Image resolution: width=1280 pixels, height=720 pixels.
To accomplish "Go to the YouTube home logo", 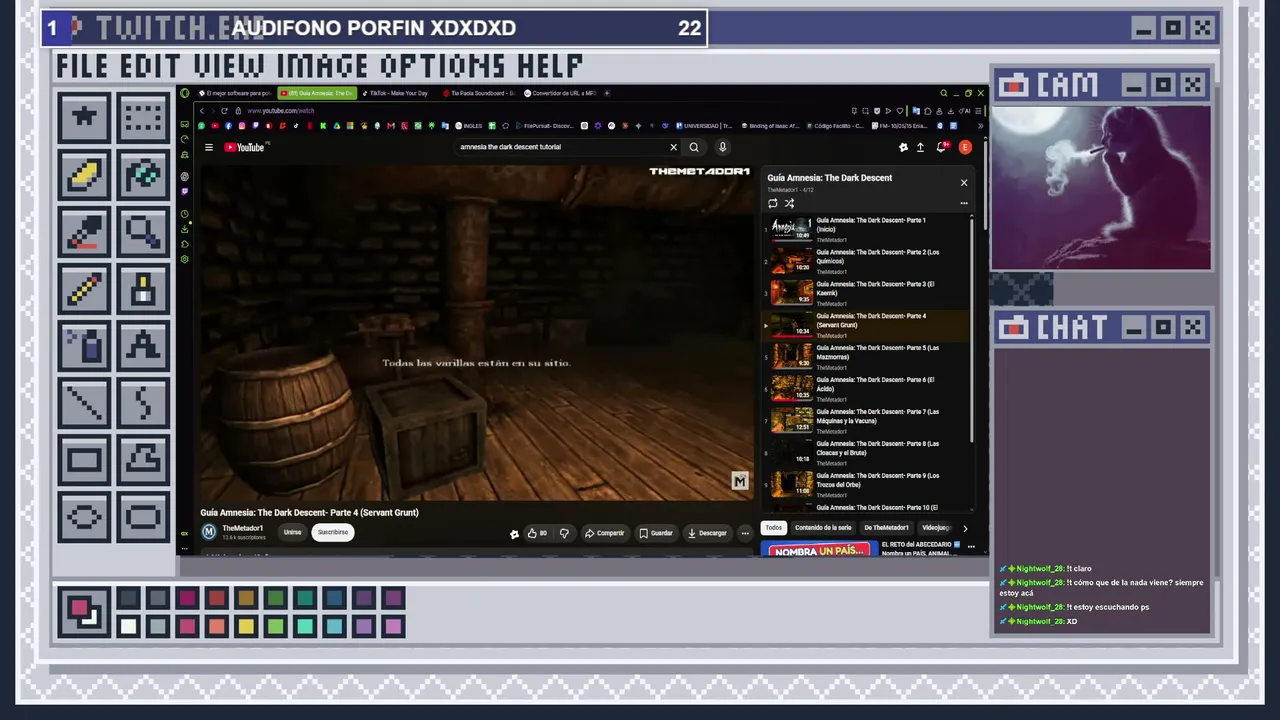I will pyautogui.click(x=245, y=147).
